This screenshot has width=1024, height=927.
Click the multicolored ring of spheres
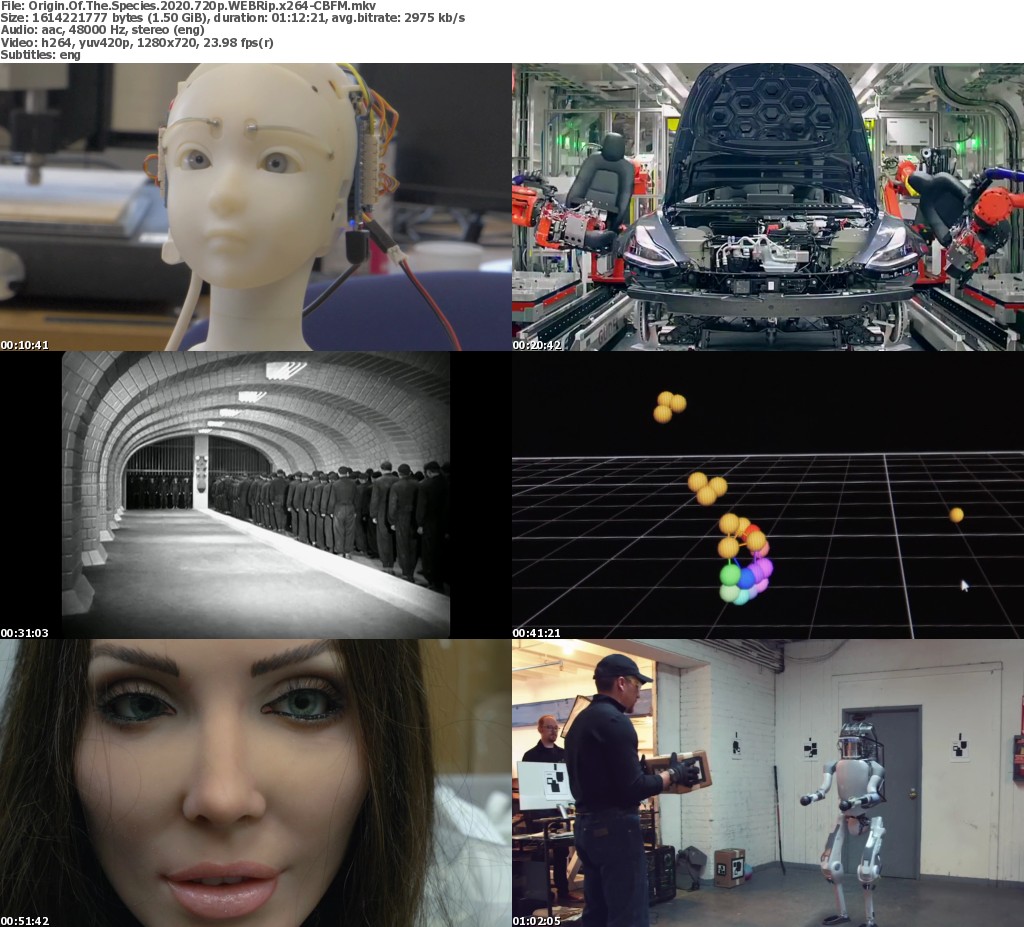coord(744,563)
